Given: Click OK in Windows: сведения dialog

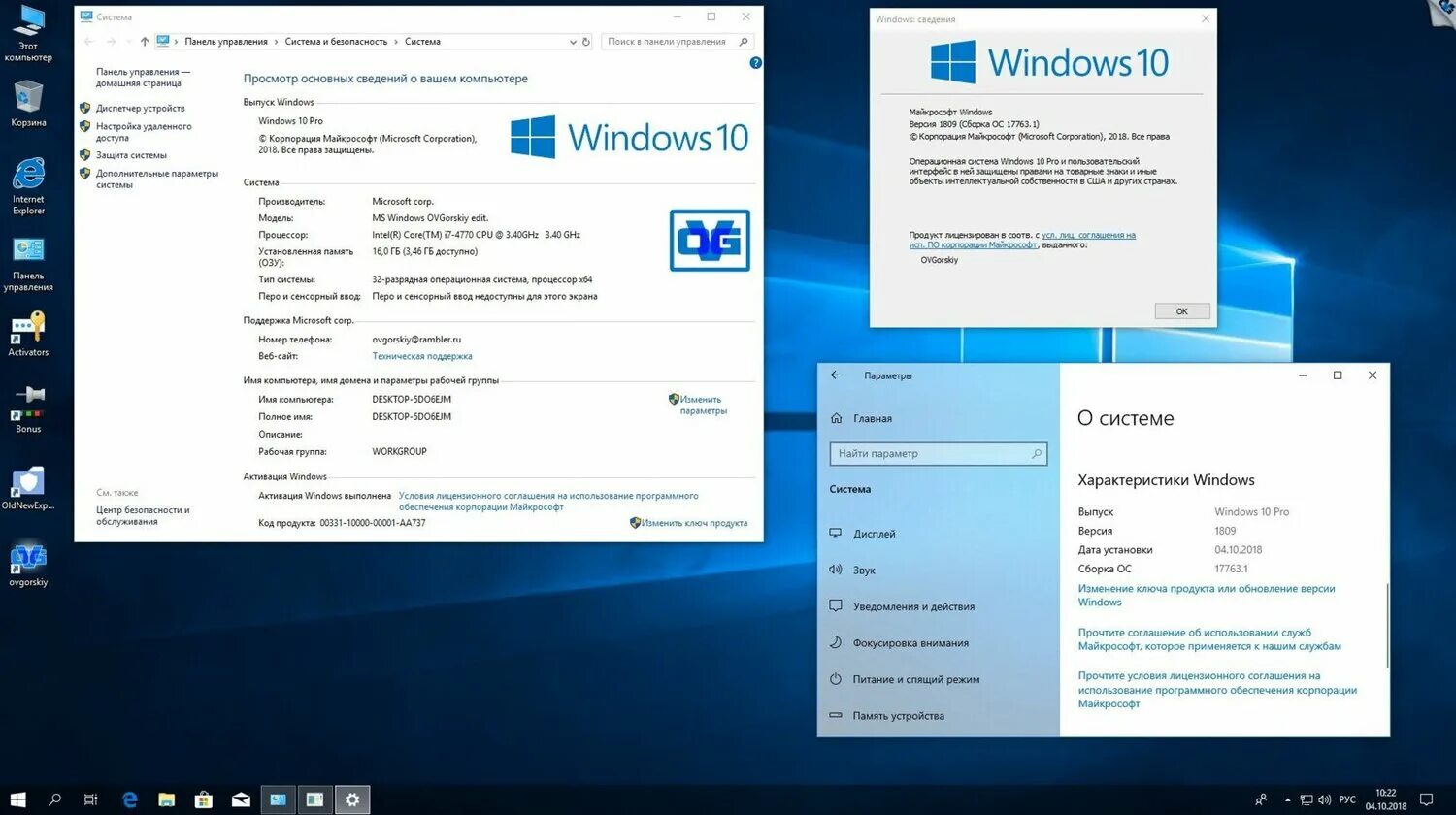Looking at the screenshot, I should (x=1181, y=311).
